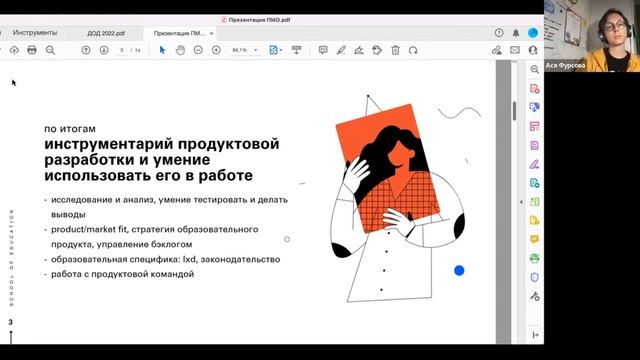This screenshot has height=360, width=640.
Task: Open the help question mark icon
Action: tap(499, 33)
